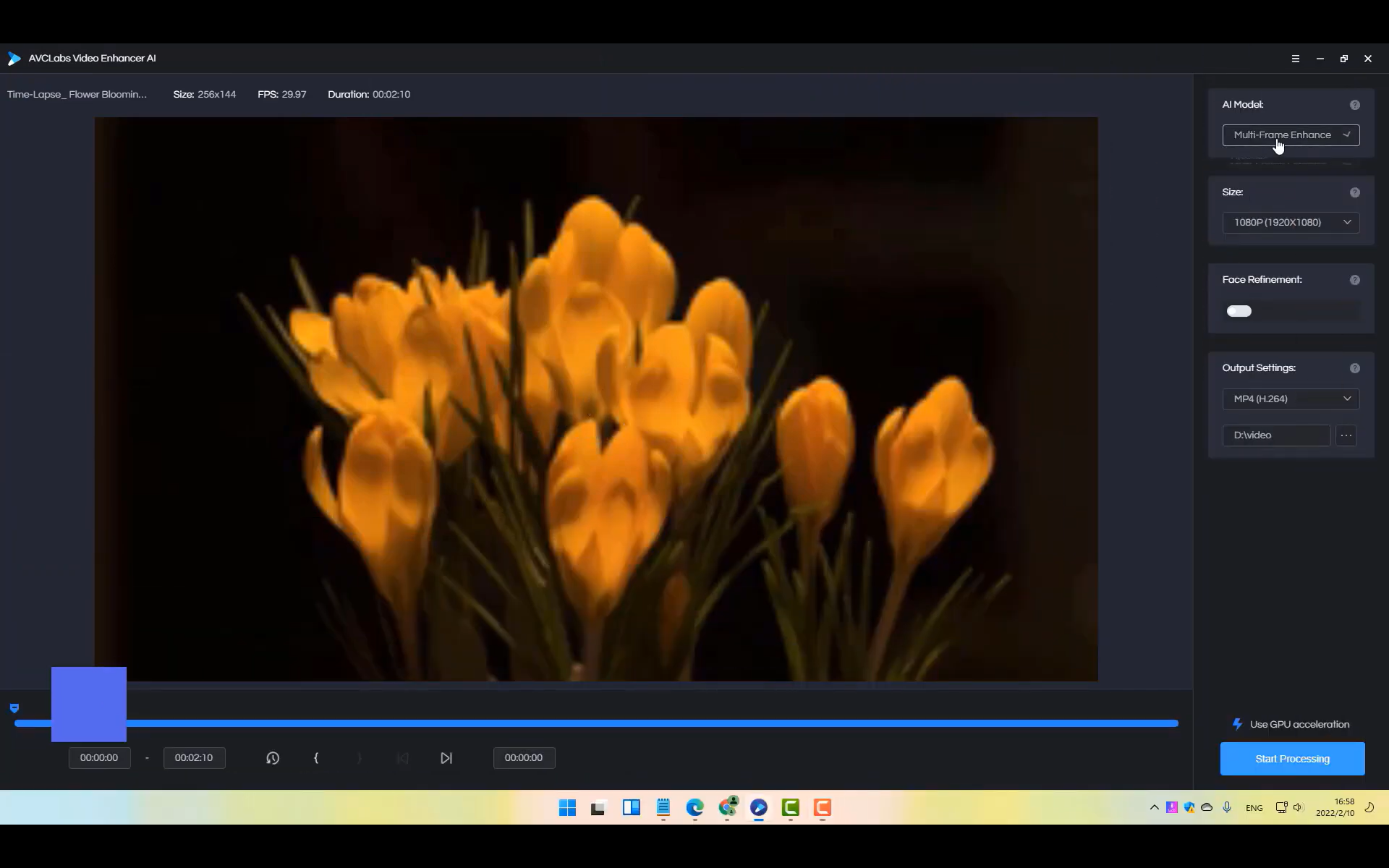Open the AI Model dropdown
Viewport: 1389px width, 868px height.
(1291, 135)
